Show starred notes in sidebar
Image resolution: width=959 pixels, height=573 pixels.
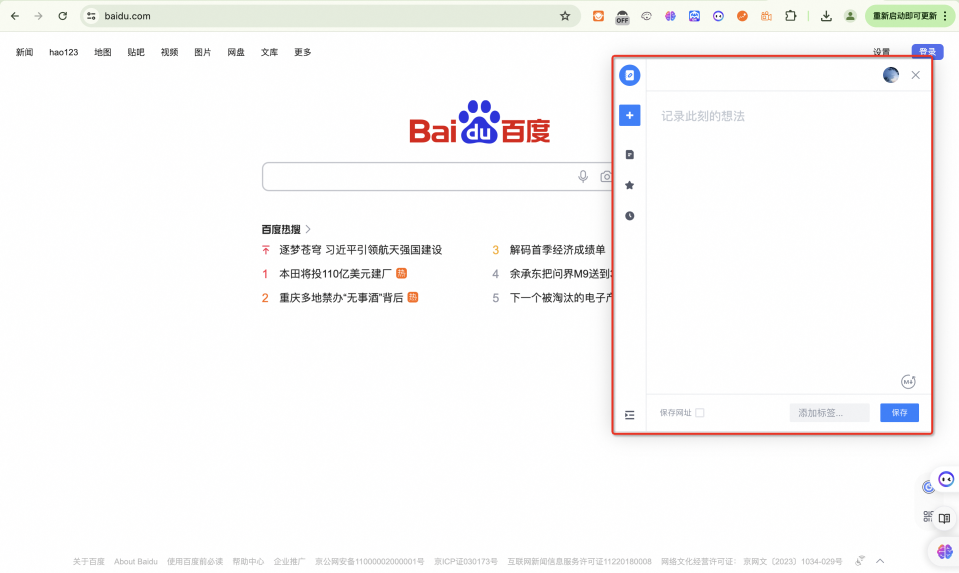tap(629, 185)
